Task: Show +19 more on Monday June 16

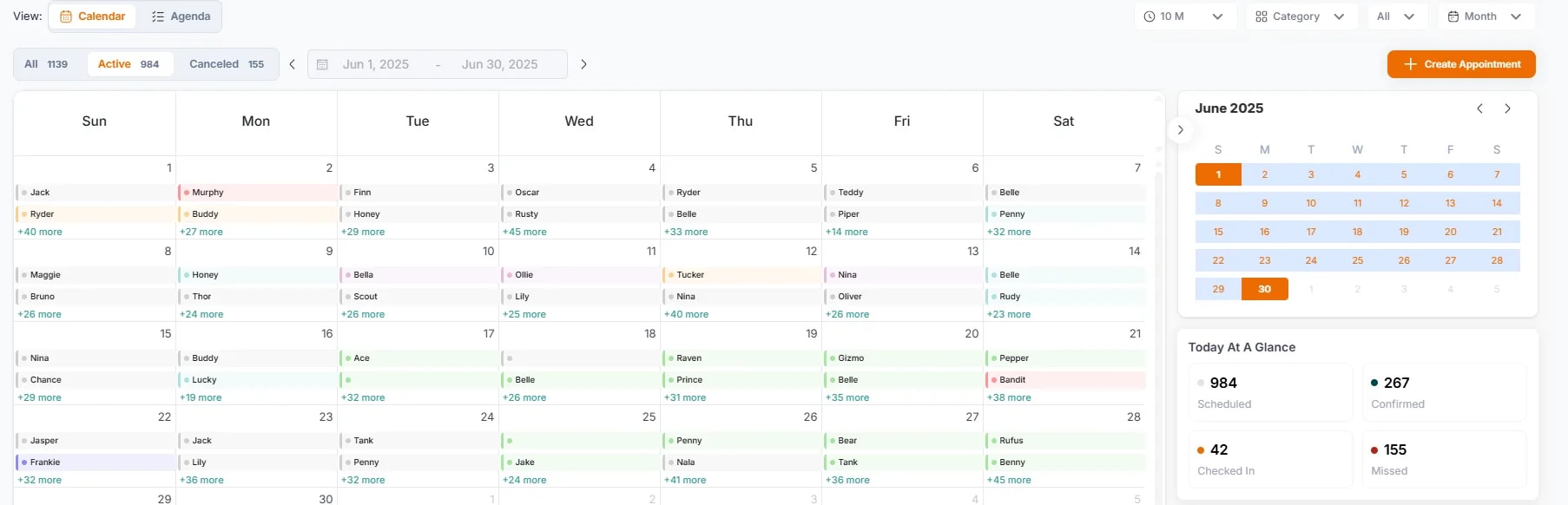Action: (x=201, y=397)
